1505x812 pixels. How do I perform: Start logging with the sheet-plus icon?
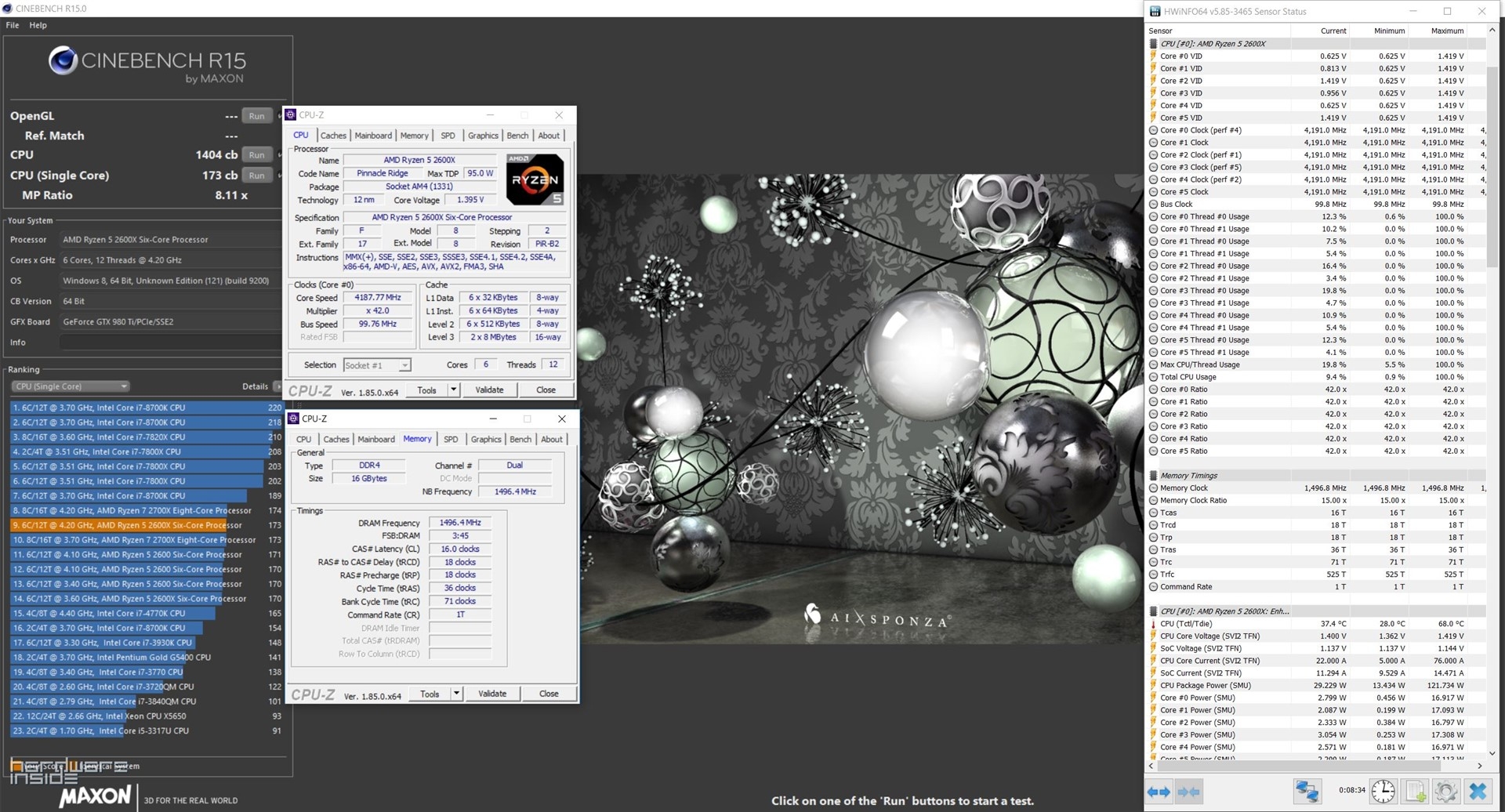pyautogui.click(x=1416, y=792)
